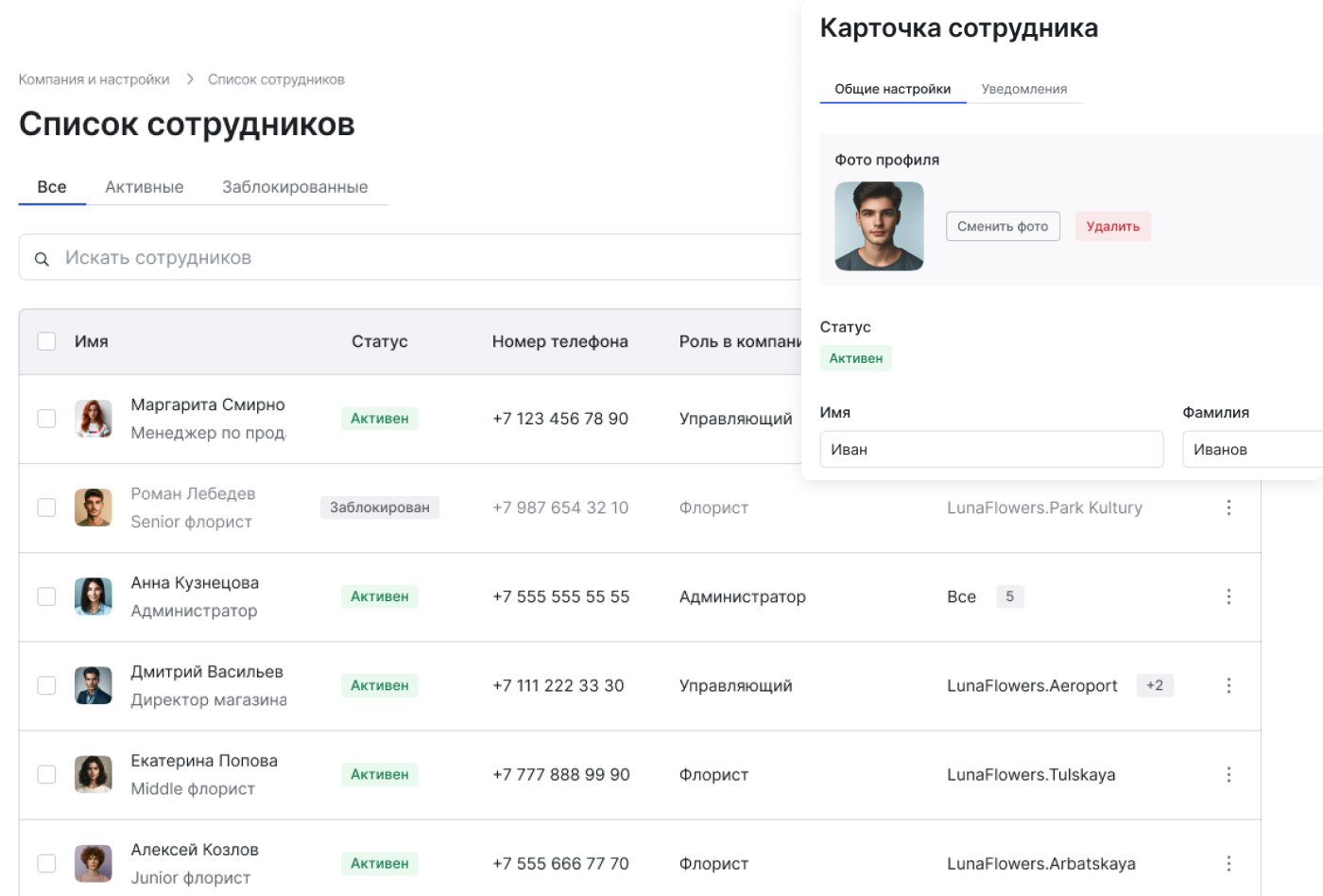Click breadcrumb chevron after Компания и настройки
Viewport: 1323px width, 896px height.
pos(189,79)
